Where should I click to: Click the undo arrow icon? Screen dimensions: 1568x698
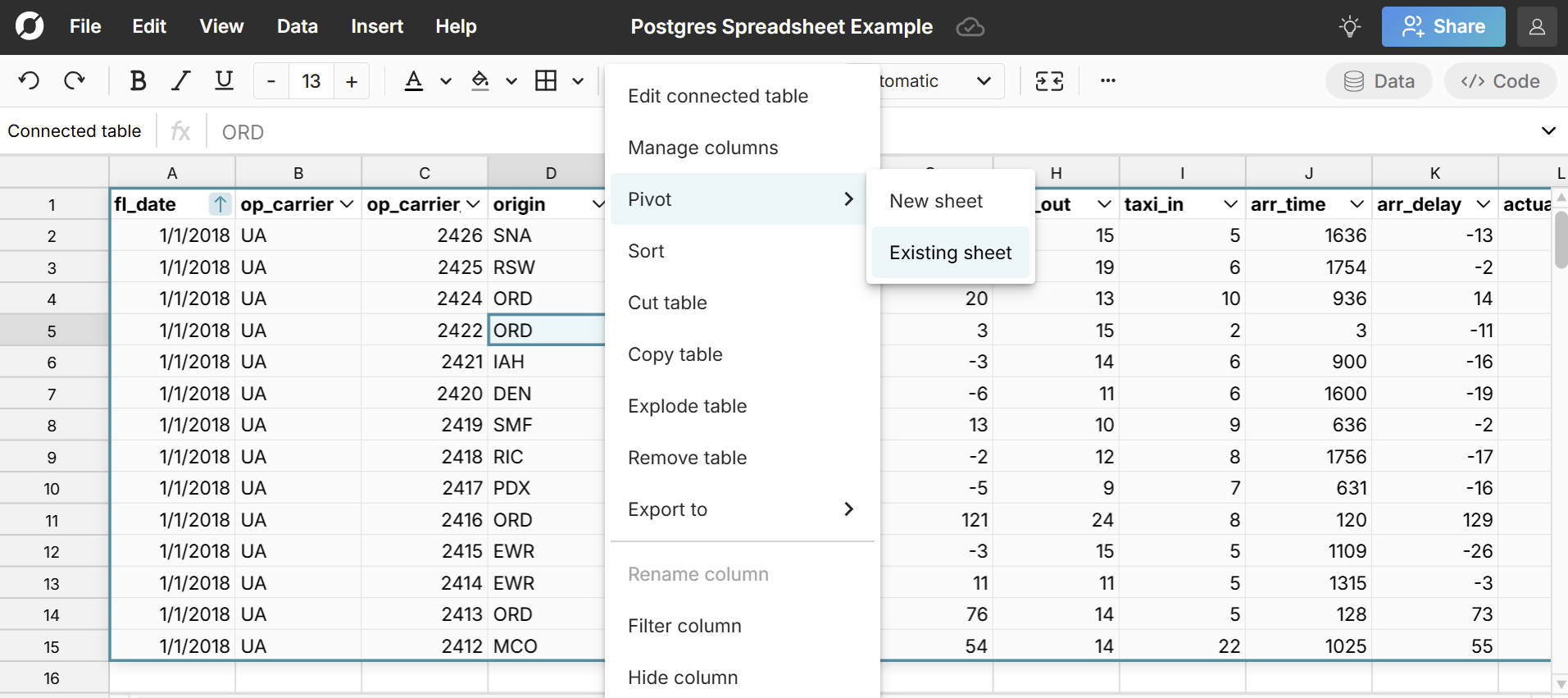coord(29,80)
